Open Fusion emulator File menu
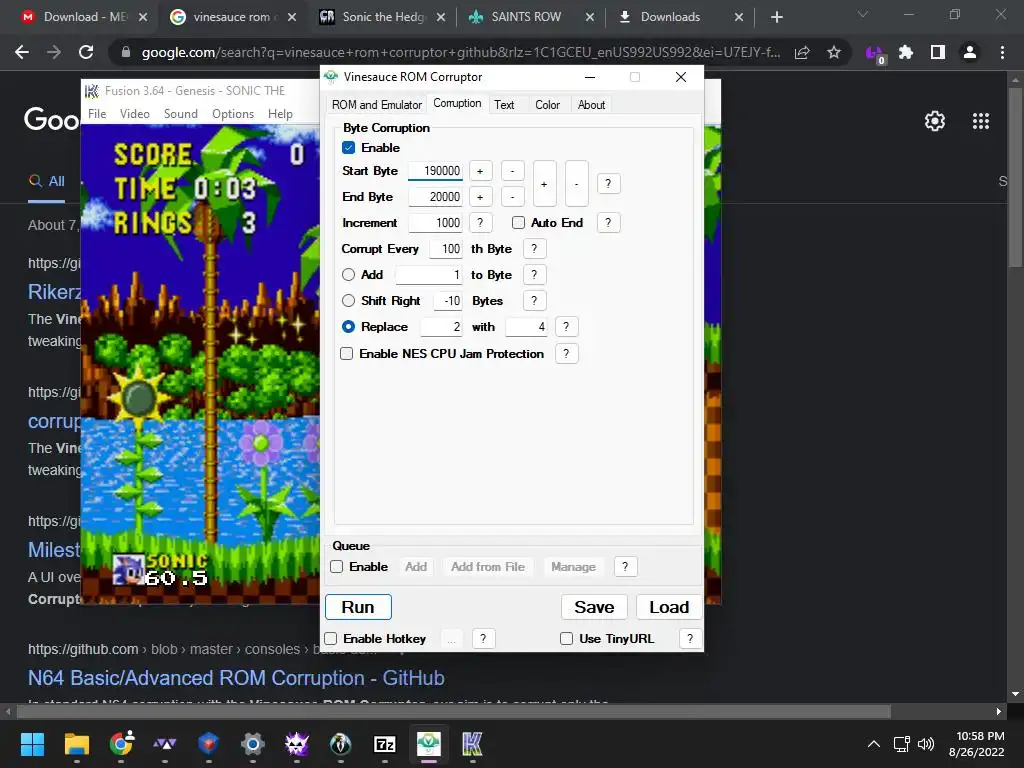Screen dimensions: 1024x768 click(x=97, y=114)
